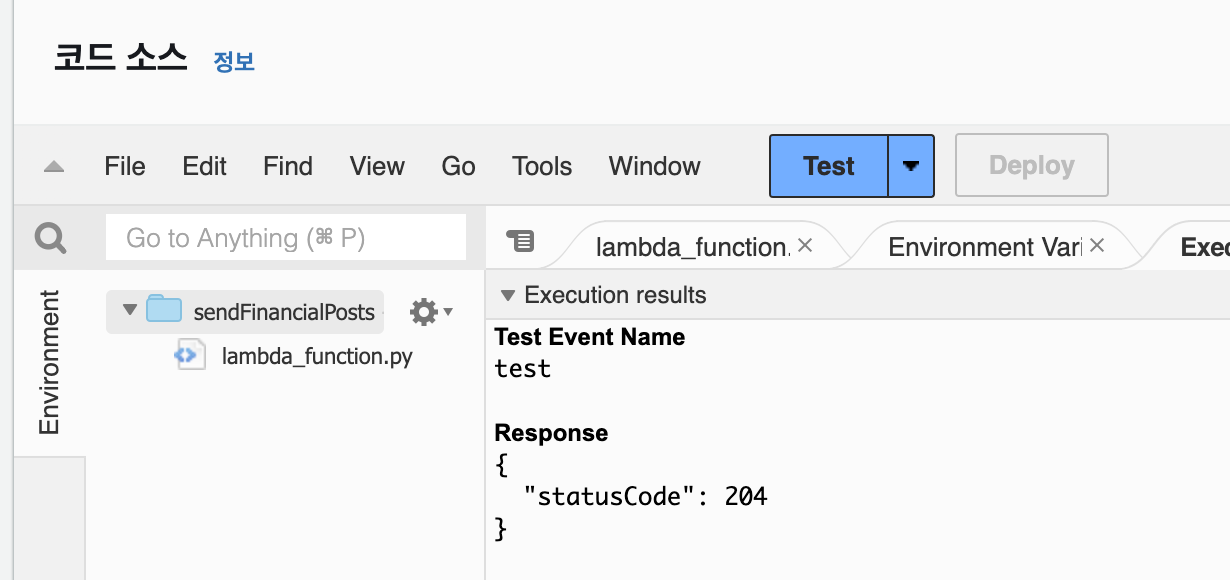Open the Test button dropdown arrow
The height and width of the screenshot is (580, 1230).
(x=911, y=166)
